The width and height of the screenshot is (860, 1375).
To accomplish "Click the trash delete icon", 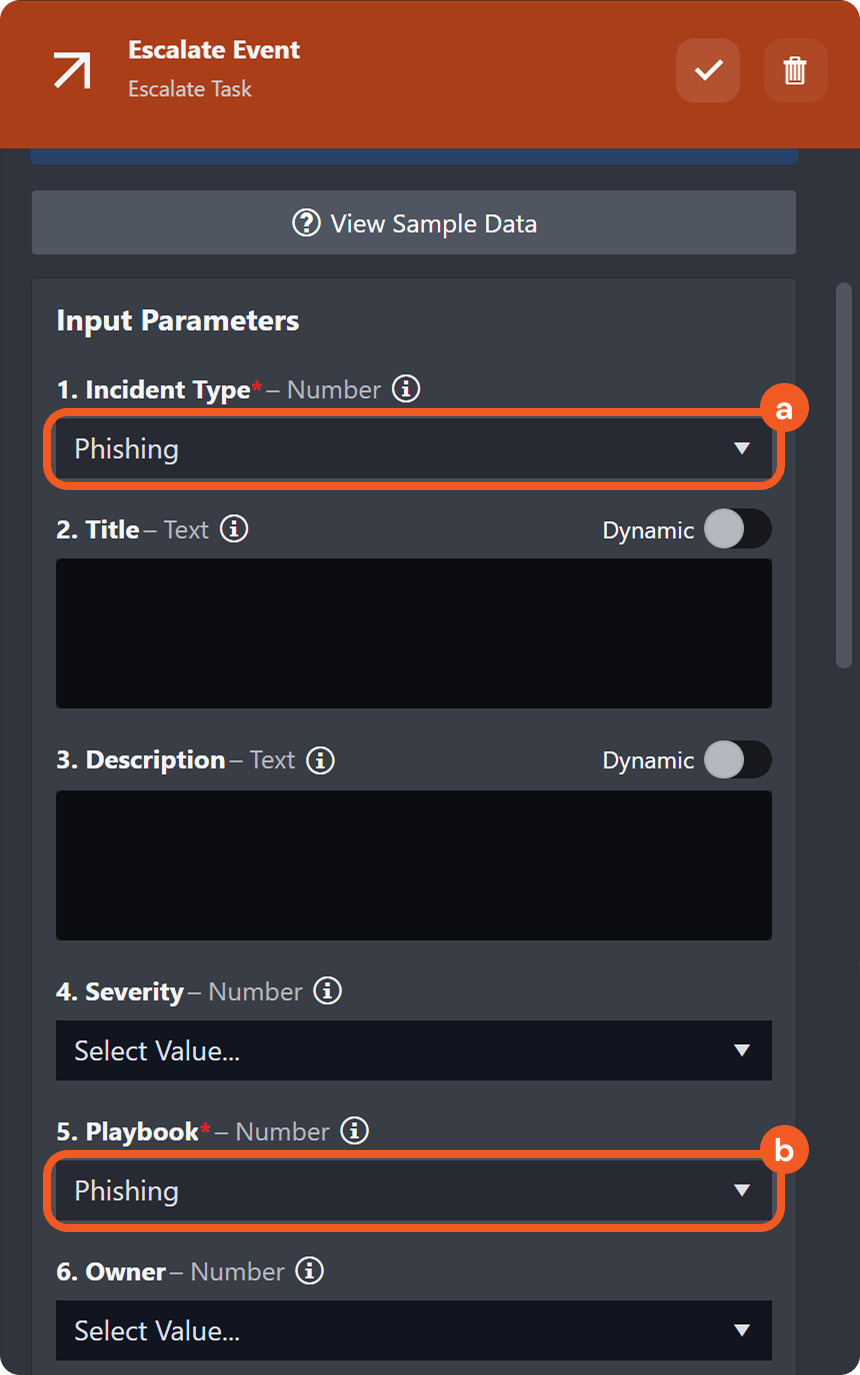I will click(795, 70).
